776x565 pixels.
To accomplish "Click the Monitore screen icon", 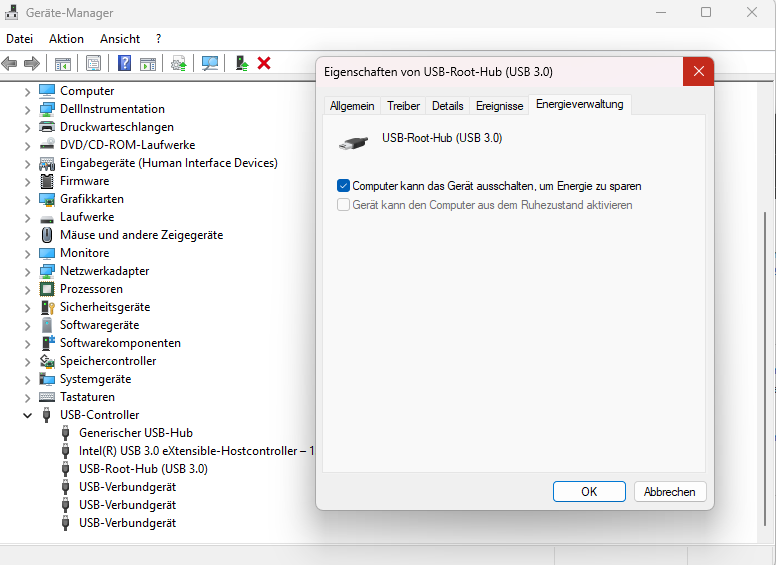I will 47,253.
